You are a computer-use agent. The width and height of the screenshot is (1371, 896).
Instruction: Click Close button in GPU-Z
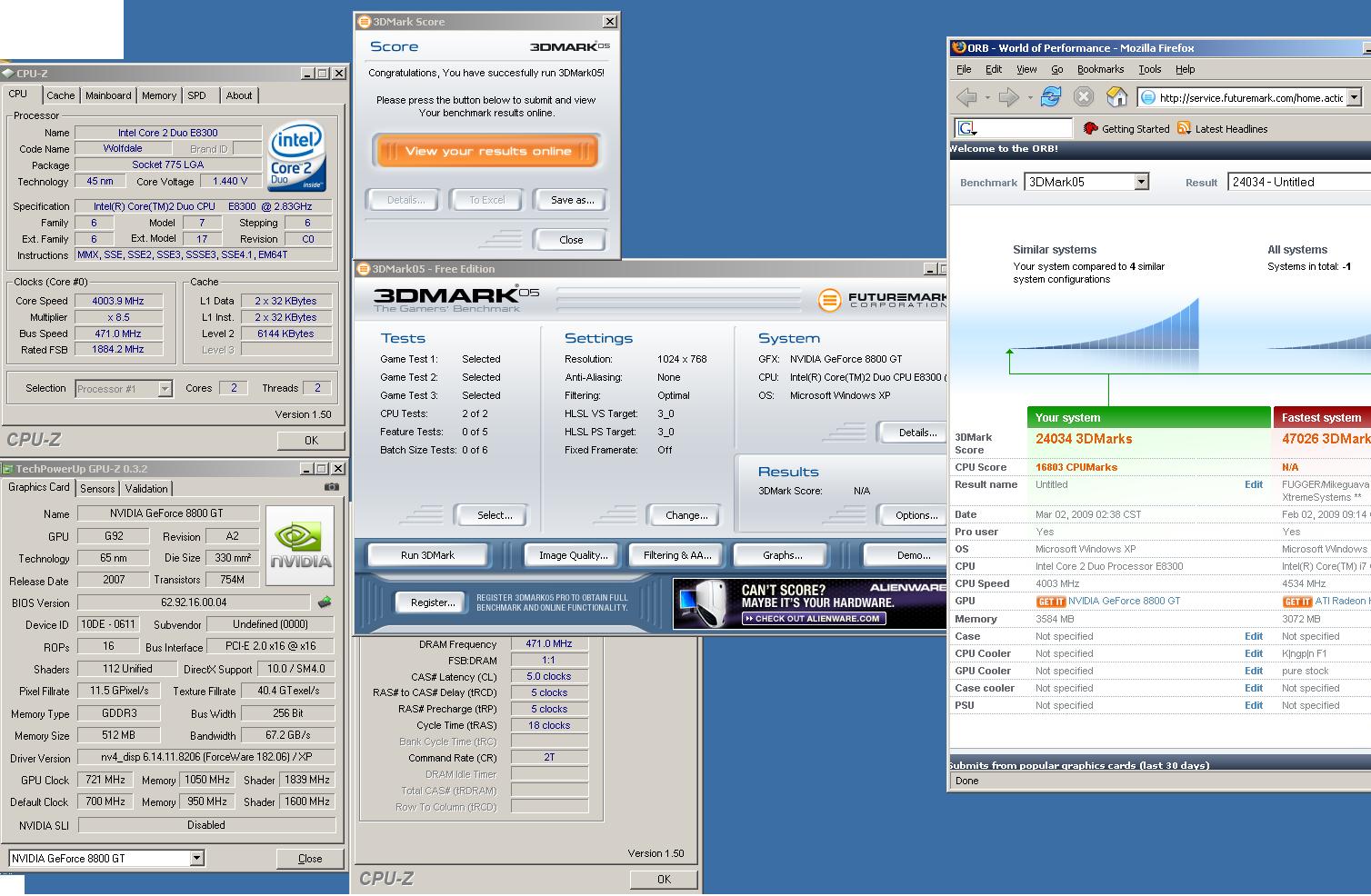click(x=310, y=858)
